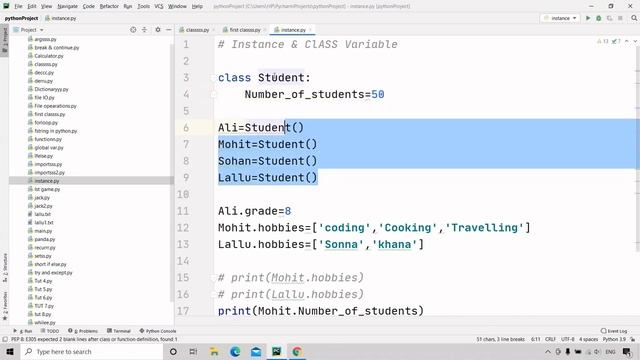Click the Collapse All icon in Project panel

[144, 30]
